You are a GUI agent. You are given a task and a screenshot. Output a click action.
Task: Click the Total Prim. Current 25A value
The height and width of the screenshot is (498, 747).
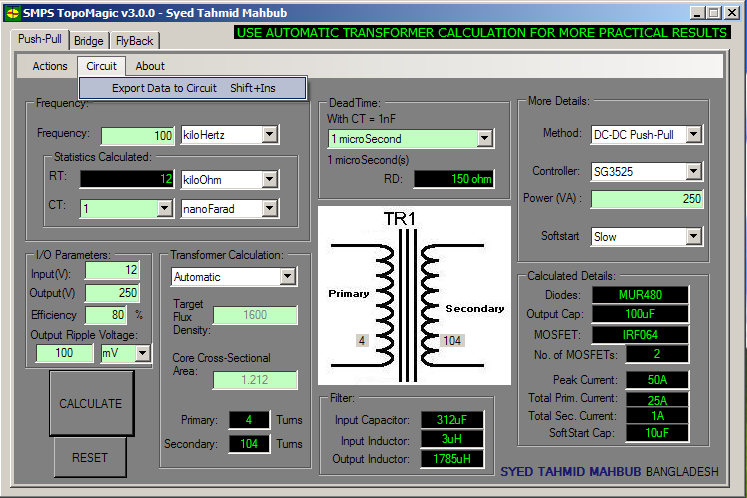[657, 400]
